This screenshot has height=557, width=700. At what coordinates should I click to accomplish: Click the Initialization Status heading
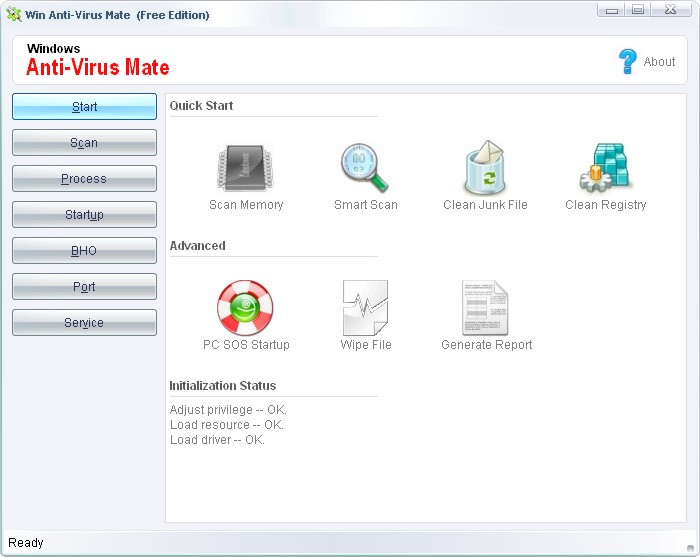pyautogui.click(x=222, y=386)
